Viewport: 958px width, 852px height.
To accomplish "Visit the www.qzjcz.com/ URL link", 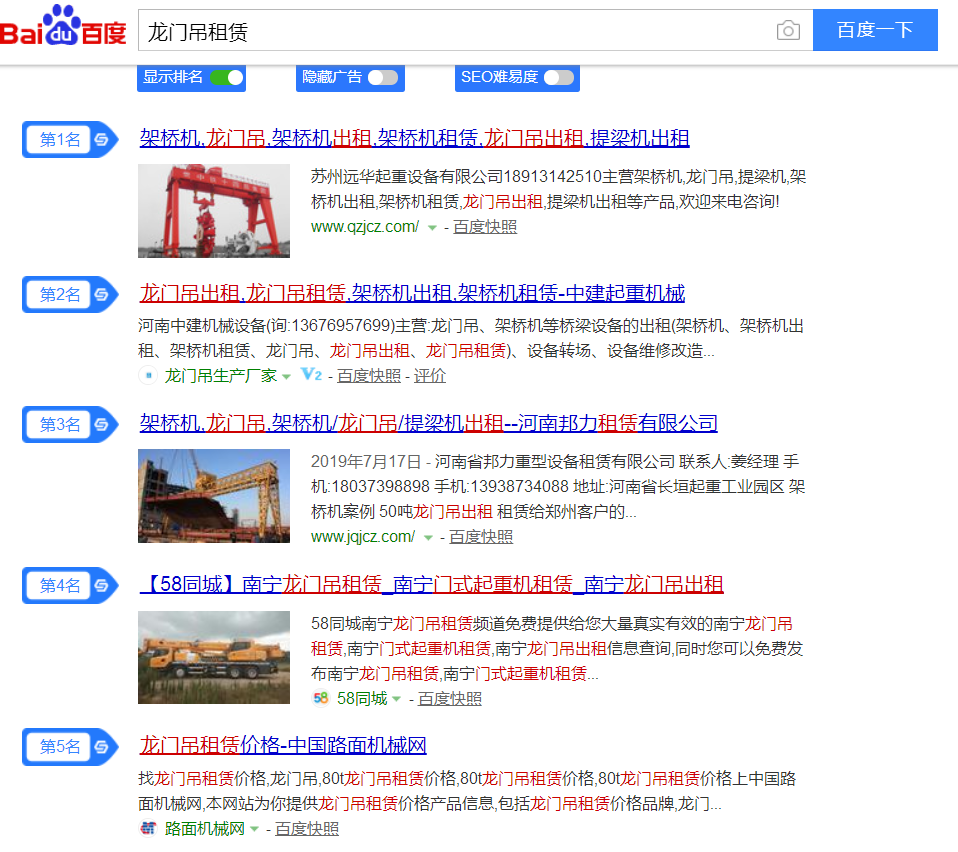I will (365, 227).
